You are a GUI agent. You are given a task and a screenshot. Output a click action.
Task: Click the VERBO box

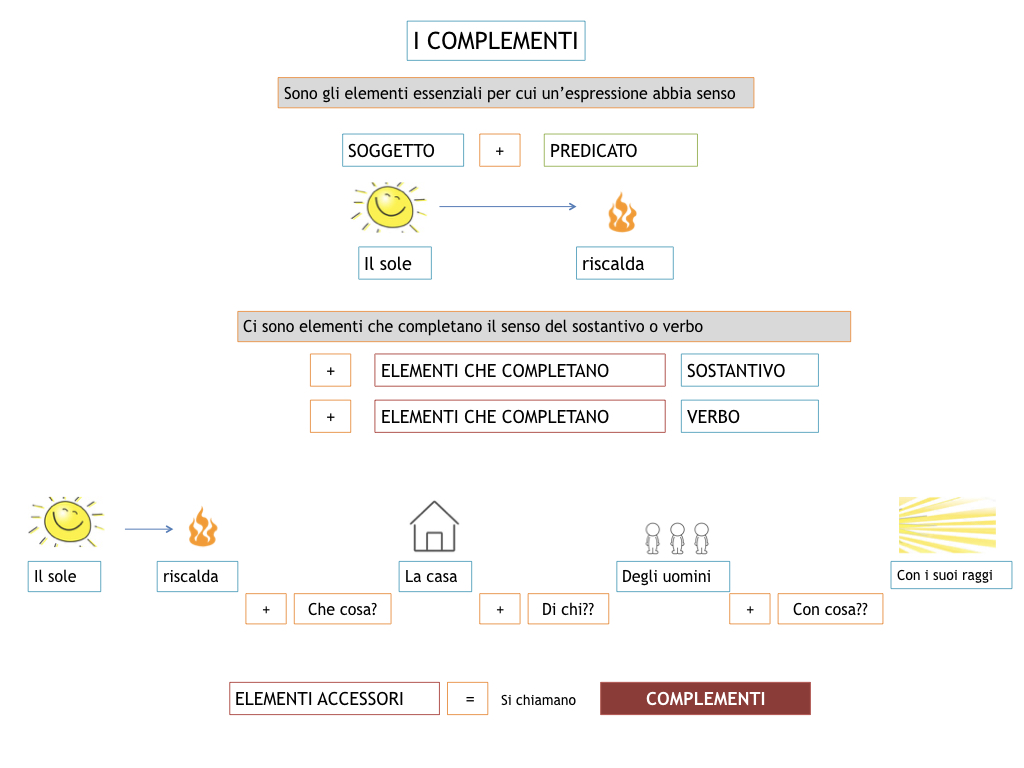click(x=750, y=416)
